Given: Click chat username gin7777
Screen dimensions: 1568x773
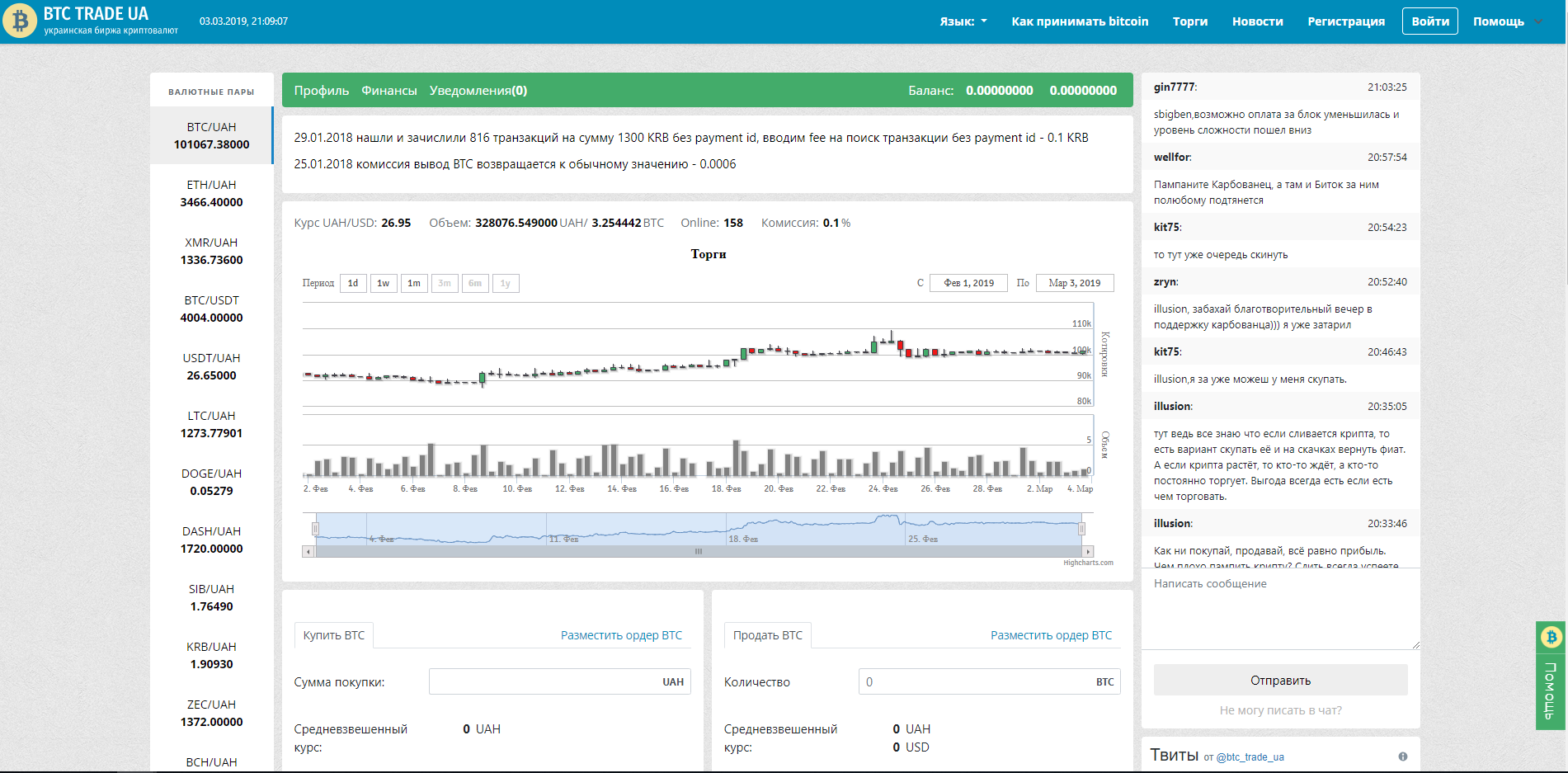Looking at the screenshot, I should (1175, 87).
